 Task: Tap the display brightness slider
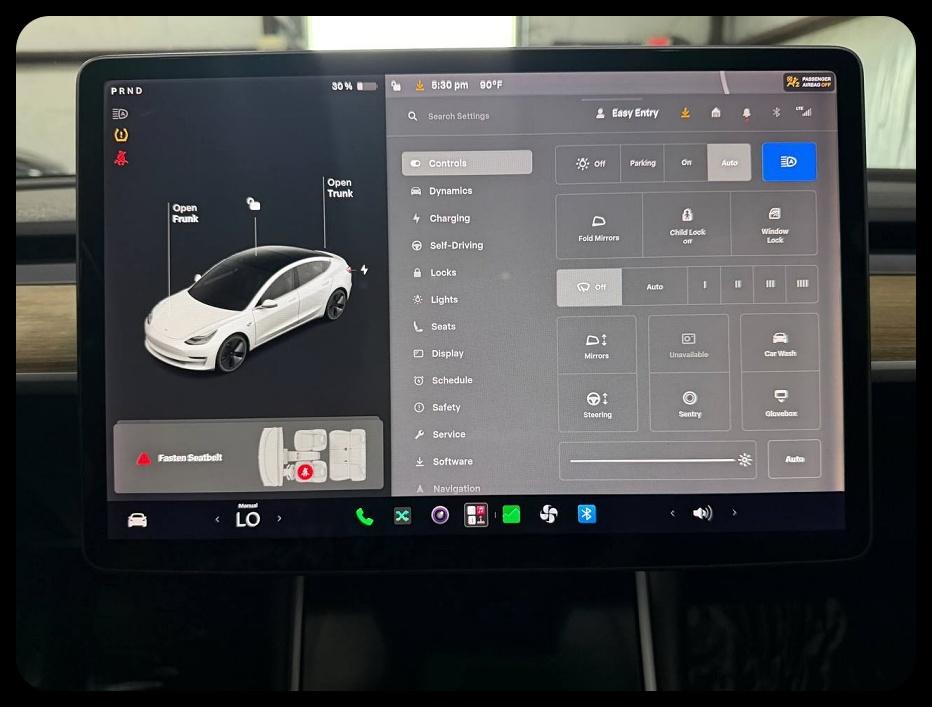pos(657,460)
